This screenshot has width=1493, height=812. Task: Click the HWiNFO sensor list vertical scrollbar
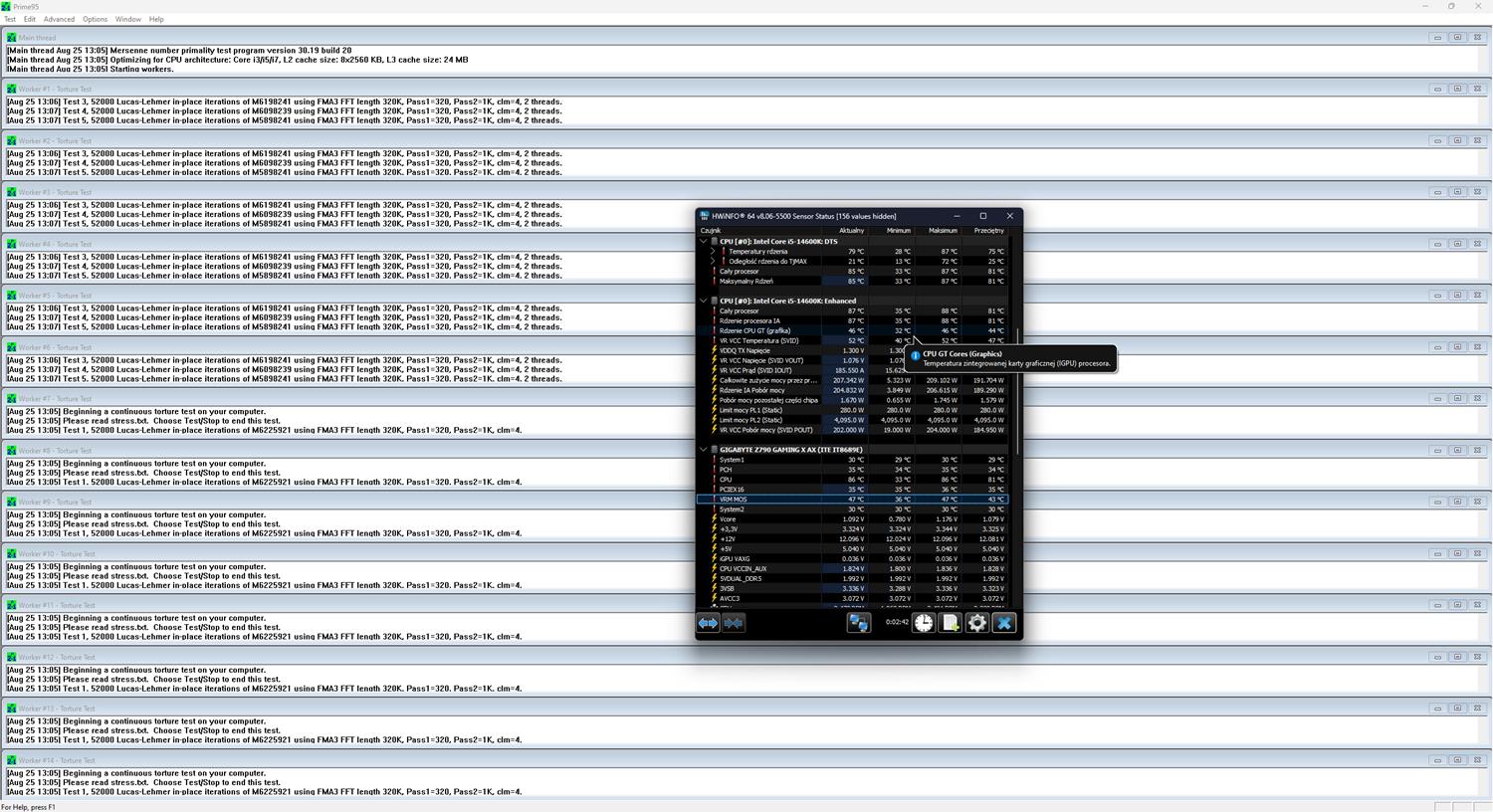1016,378
